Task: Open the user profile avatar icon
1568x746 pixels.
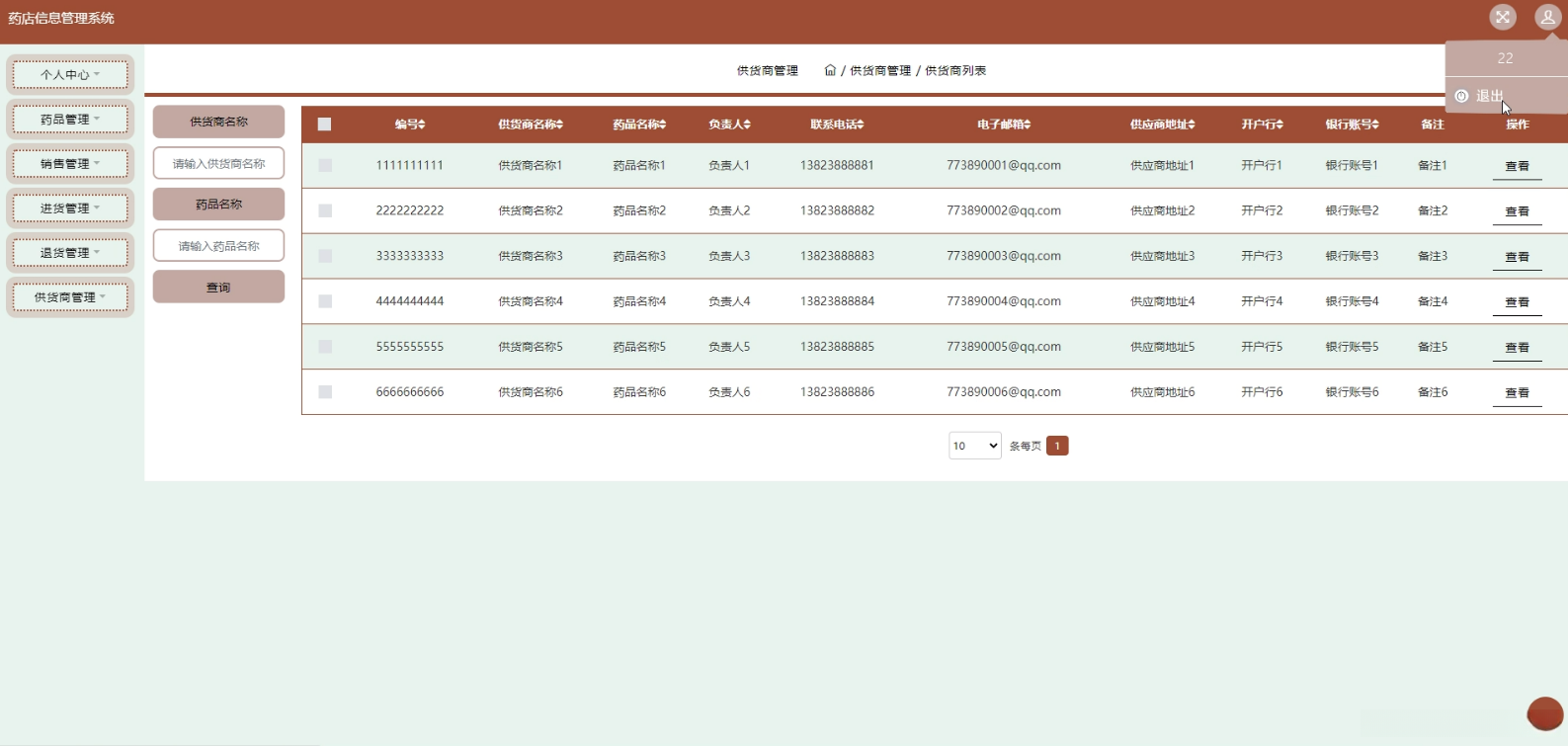Action: tap(1547, 17)
